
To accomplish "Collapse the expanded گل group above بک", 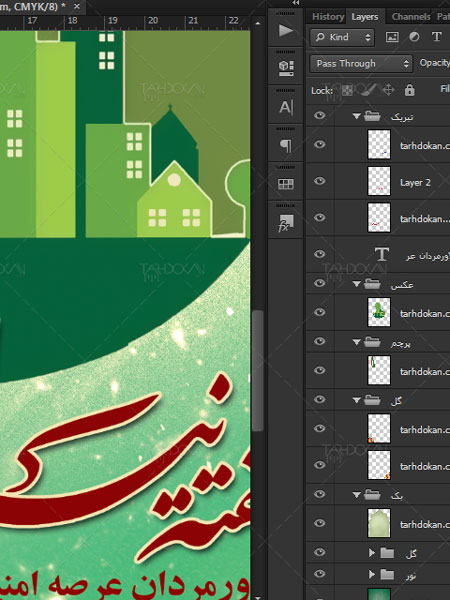I will coord(357,400).
